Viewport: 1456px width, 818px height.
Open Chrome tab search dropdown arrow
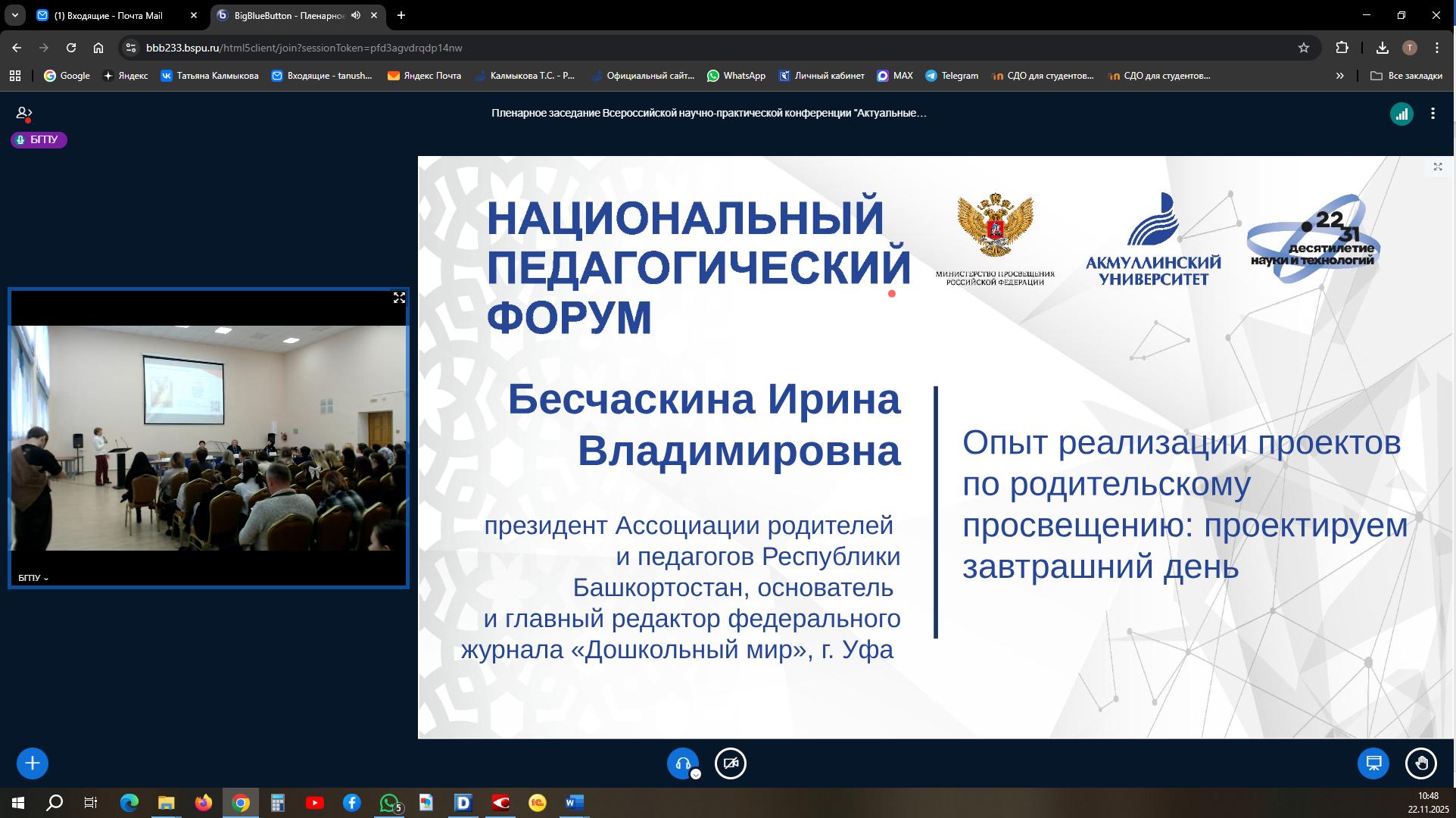point(14,15)
